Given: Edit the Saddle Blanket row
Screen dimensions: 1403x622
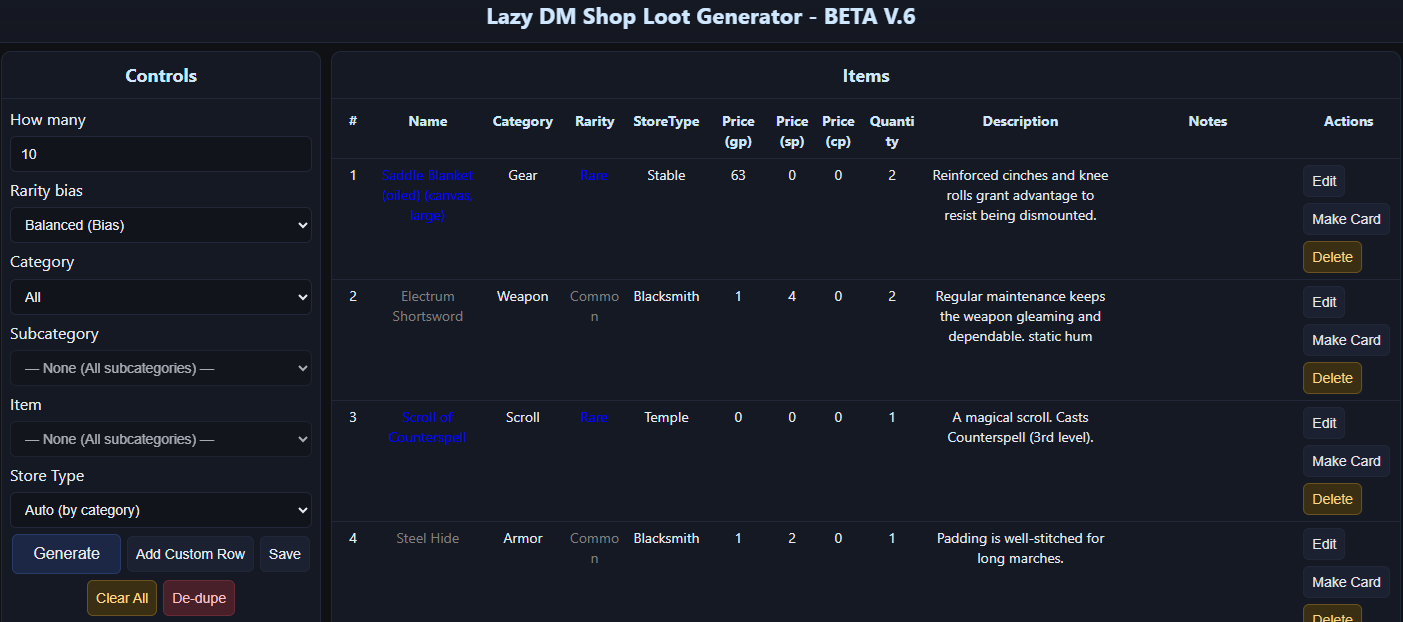Looking at the screenshot, I should coord(1323,181).
